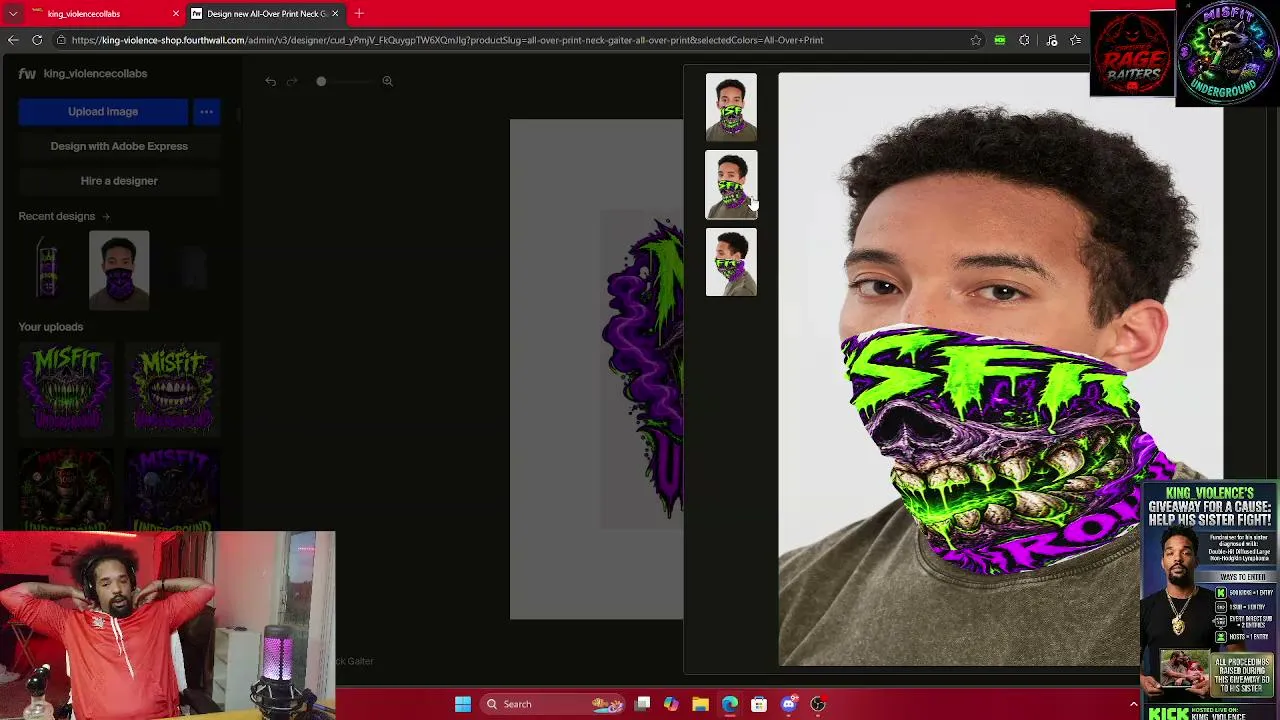Close the Design new All-Over Print tab
The height and width of the screenshot is (720, 1280).
click(335, 14)
